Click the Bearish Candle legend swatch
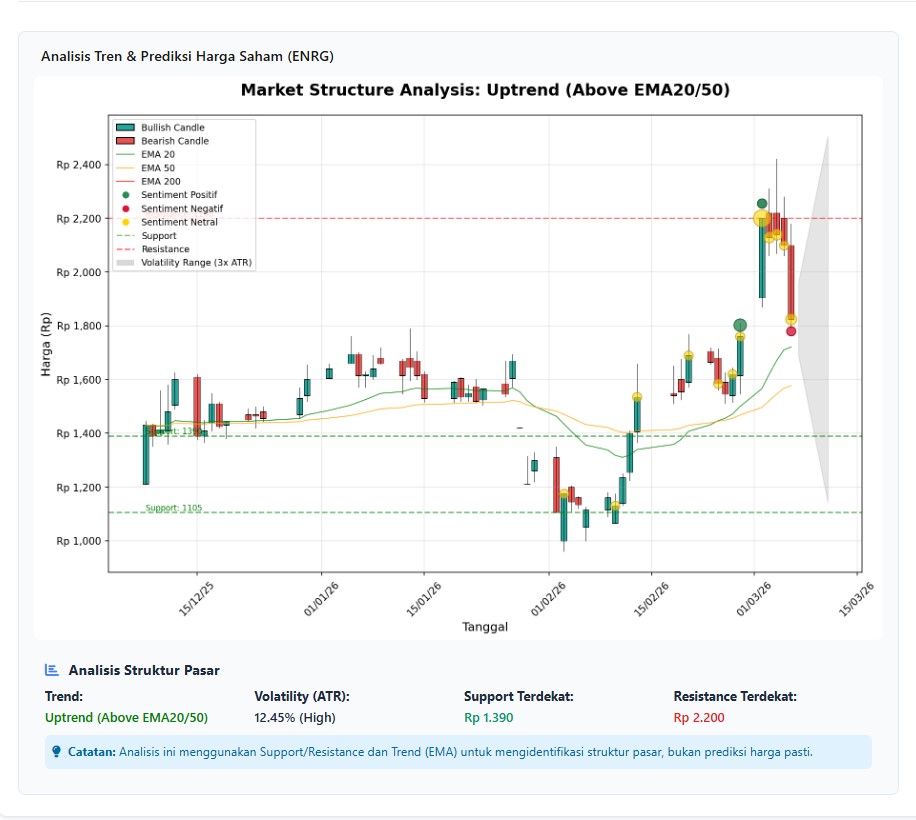The width and height of the screenshot is (916, 820). [x=125, y=141]
